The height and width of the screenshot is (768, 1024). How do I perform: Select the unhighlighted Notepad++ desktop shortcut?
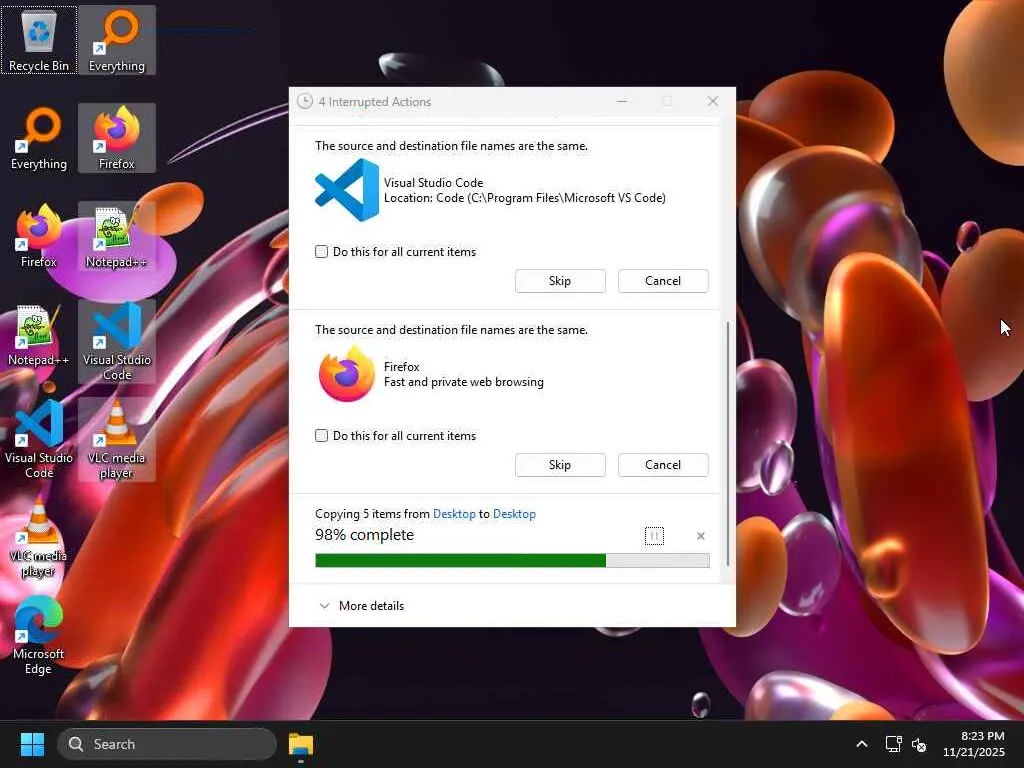point(39,334)
